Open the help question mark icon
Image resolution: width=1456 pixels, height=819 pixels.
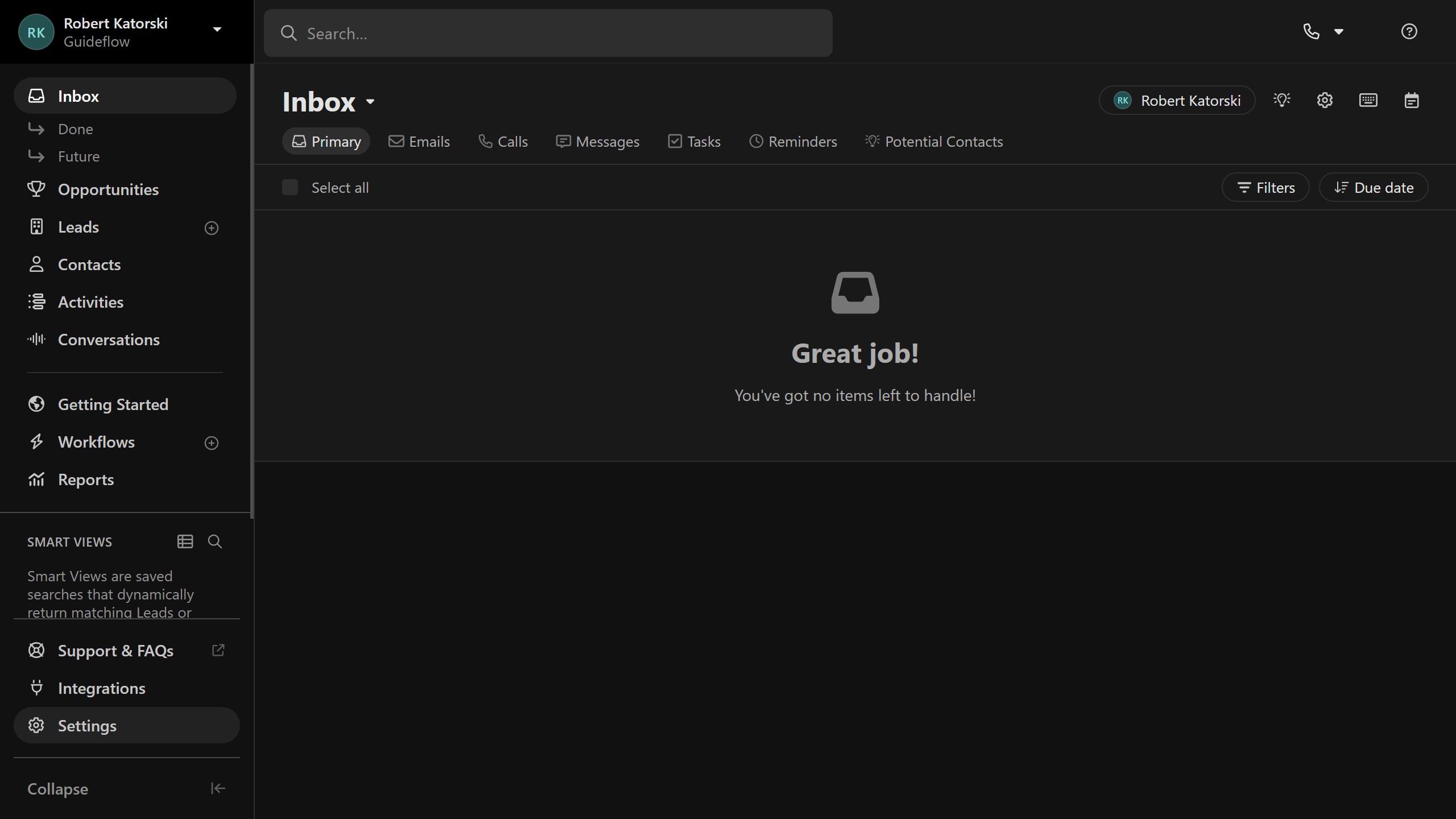coord(1409,31)
